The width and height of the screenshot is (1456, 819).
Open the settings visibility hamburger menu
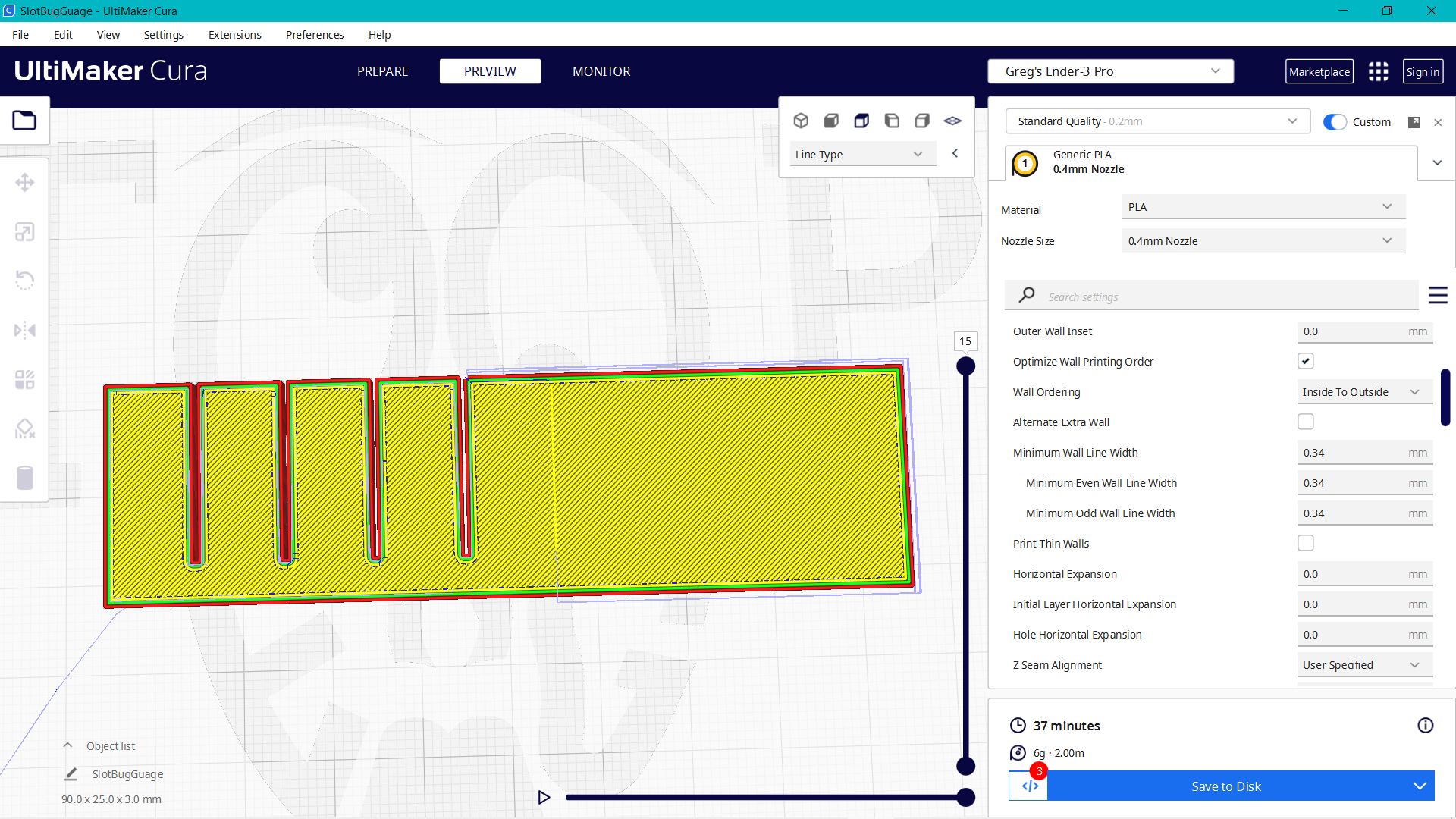click(1438, 295)
